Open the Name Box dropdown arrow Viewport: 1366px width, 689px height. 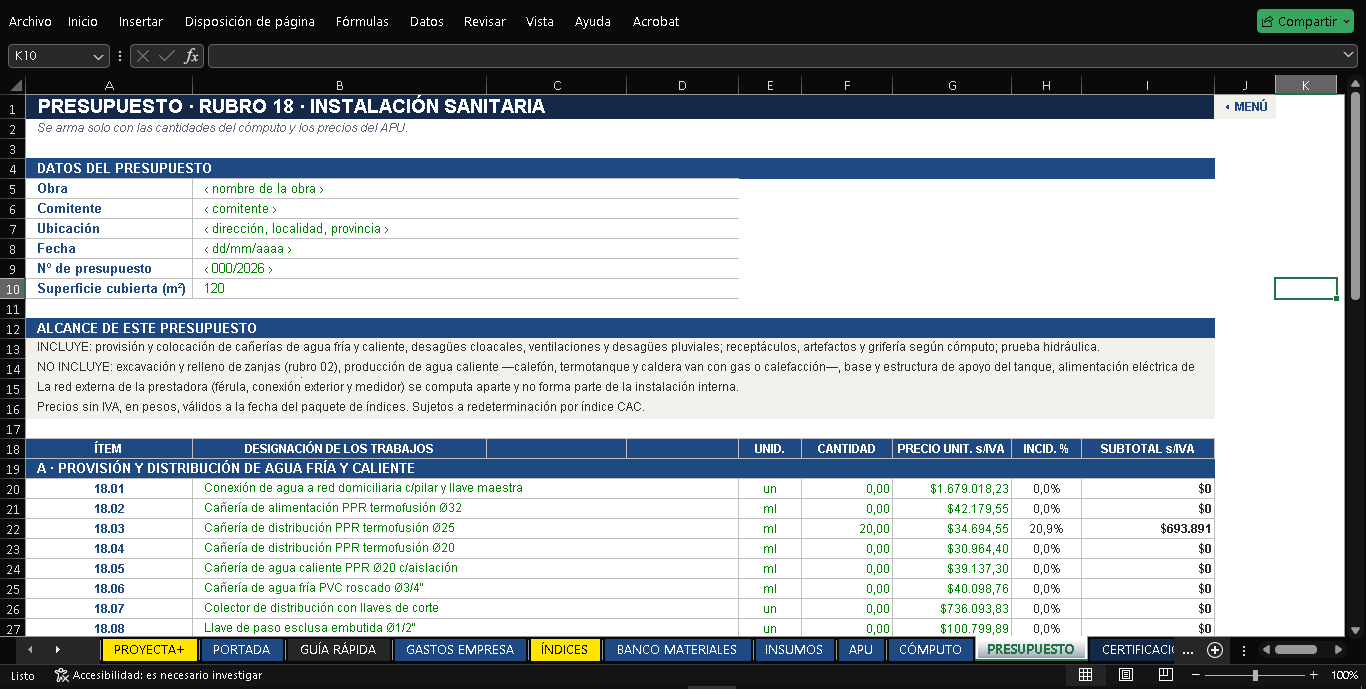98,56
